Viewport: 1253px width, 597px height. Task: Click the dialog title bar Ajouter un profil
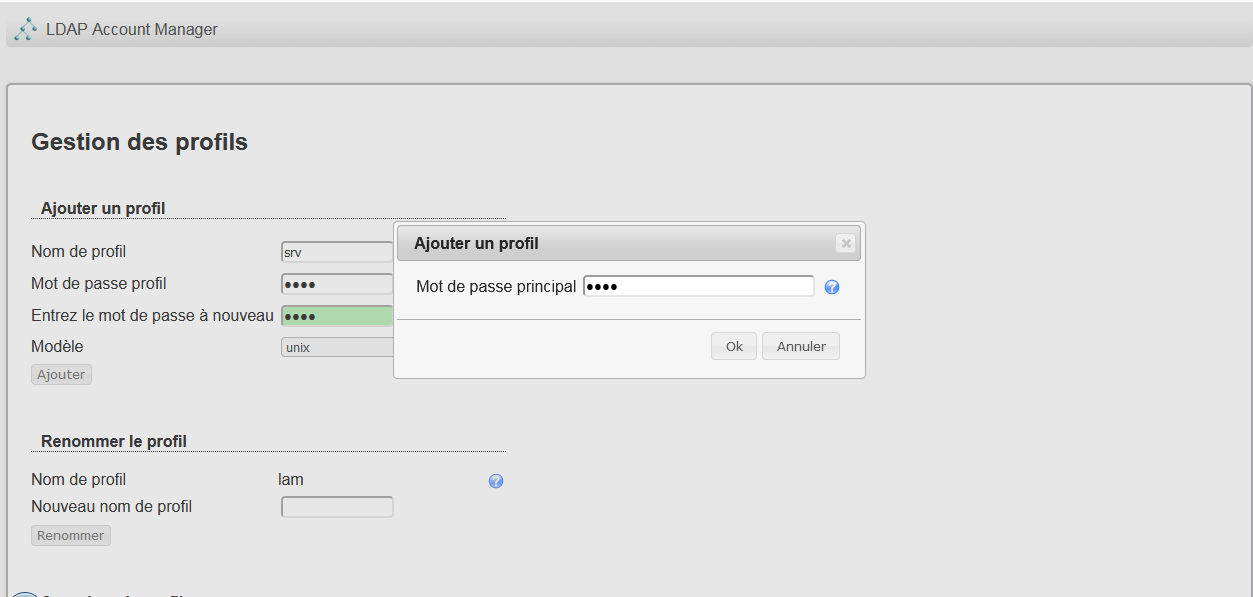point(600,243)
